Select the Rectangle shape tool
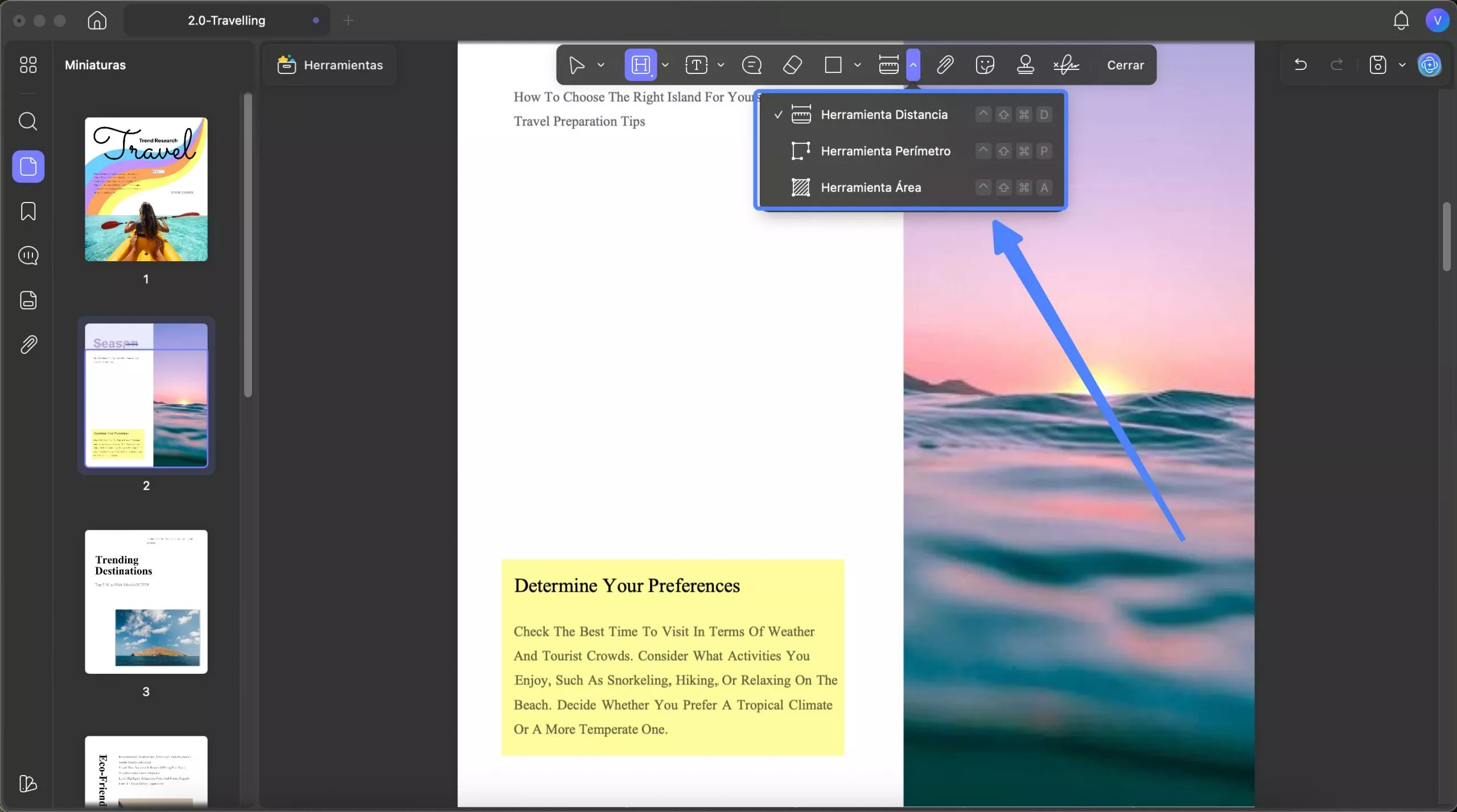Viewport: 1457px width, 812px height. coord(833,65)
